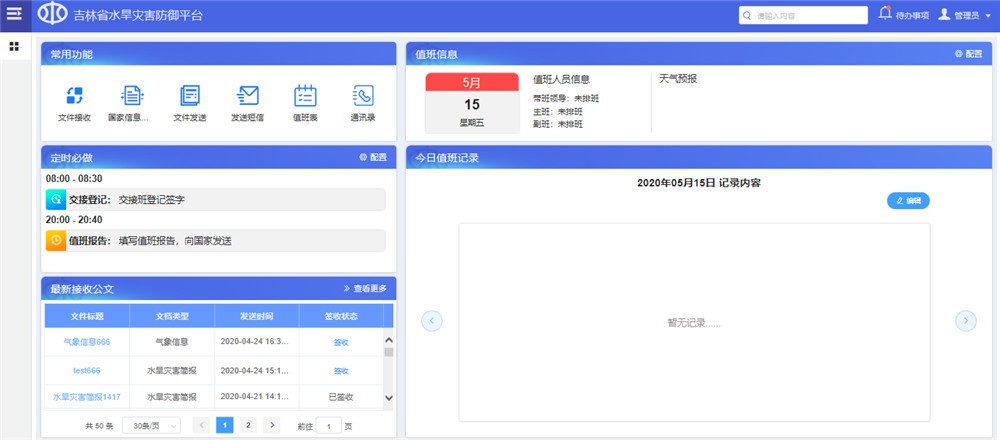Open the 国家信息 shortcut icon
Viewport: 1000px width, 440px height.
pyautogui.click(x=131, y=96)
